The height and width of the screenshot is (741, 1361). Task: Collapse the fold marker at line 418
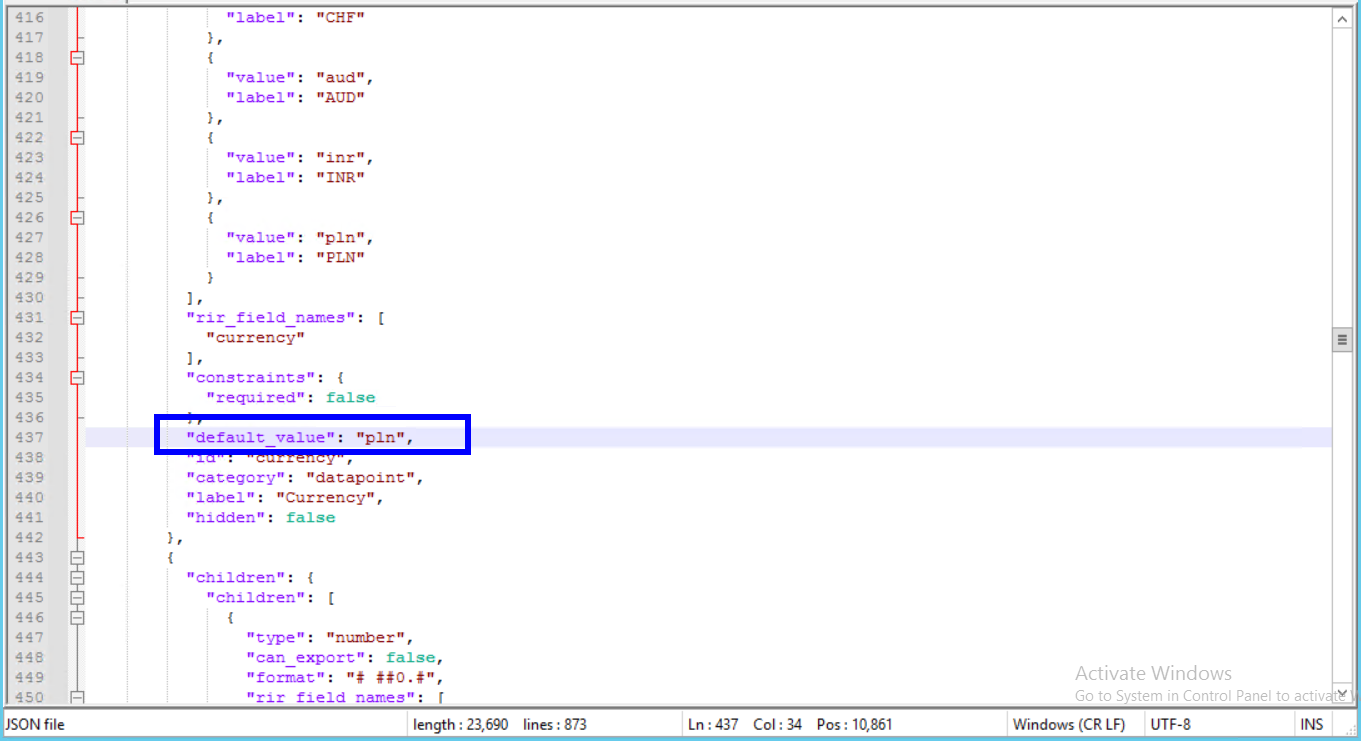77,58
